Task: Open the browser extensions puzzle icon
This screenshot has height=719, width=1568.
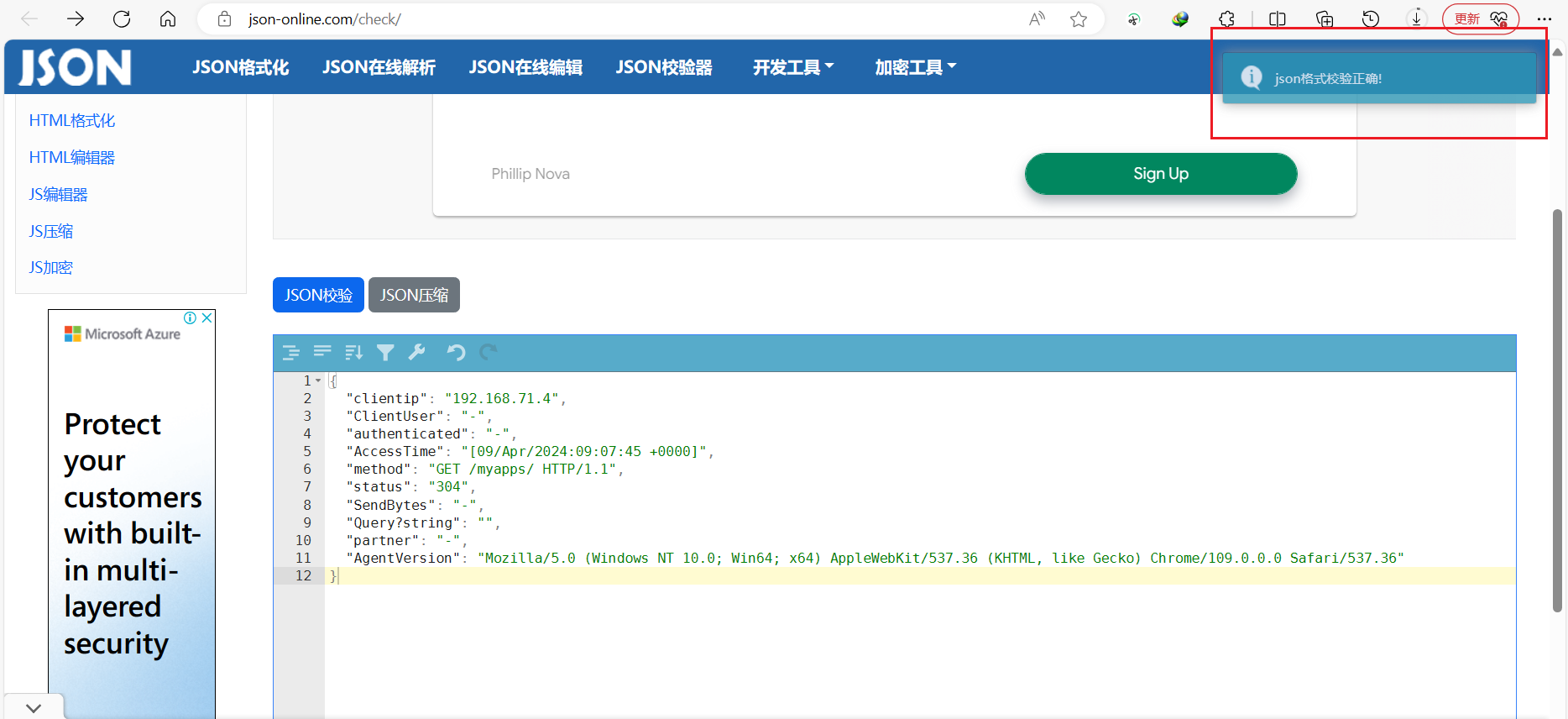Action: (1227, 18)
